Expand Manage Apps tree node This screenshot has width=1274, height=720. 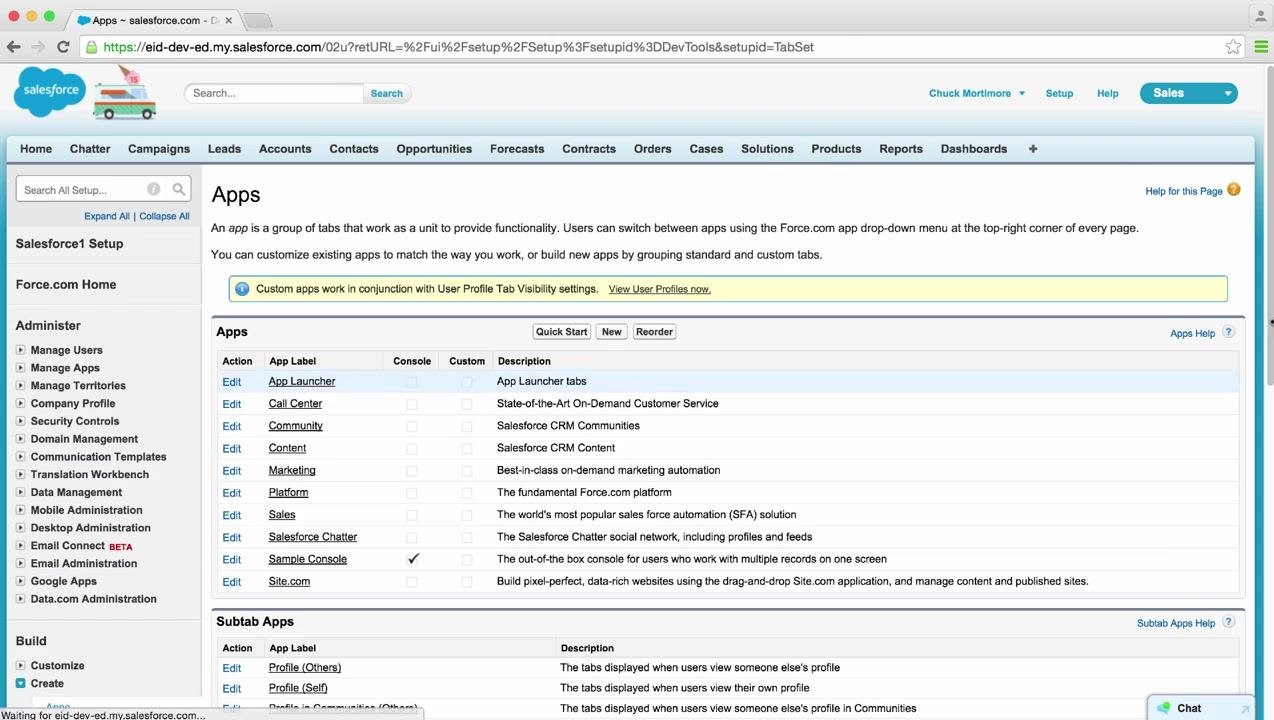[x=20, y=368]
